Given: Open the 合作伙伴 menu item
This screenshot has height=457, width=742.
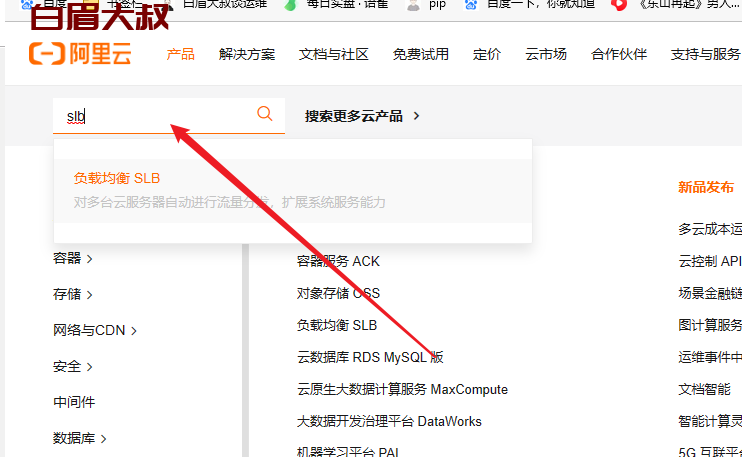Looking at the screenshot, I should coord(618,54).
